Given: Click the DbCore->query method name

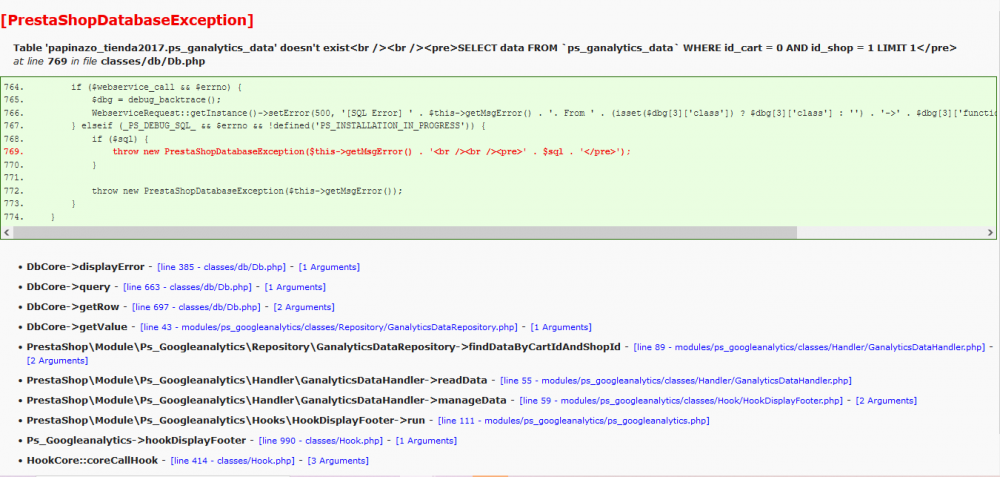Looking at the screenshot, I should 68,288.
